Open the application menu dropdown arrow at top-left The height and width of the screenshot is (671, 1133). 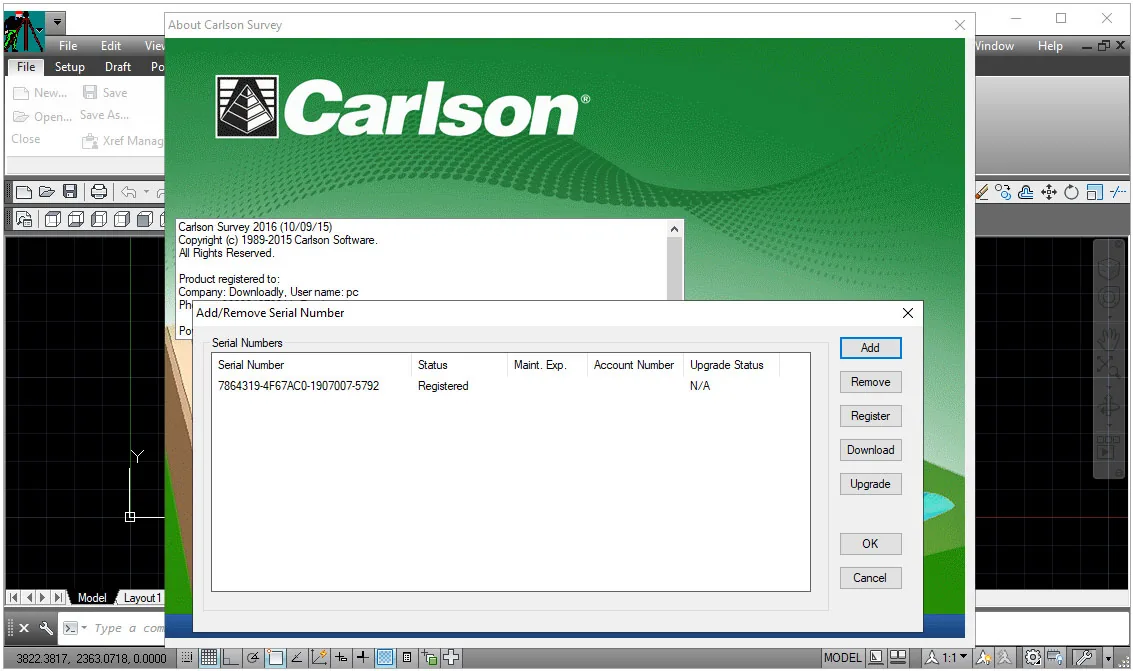click(x=57, y=22)
